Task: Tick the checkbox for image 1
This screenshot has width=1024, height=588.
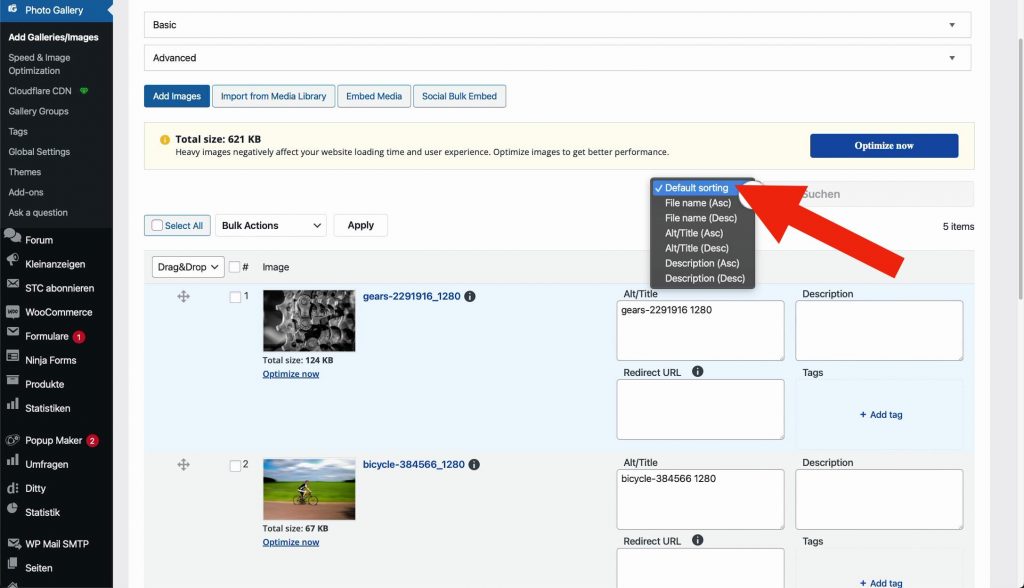Action: 235,297
